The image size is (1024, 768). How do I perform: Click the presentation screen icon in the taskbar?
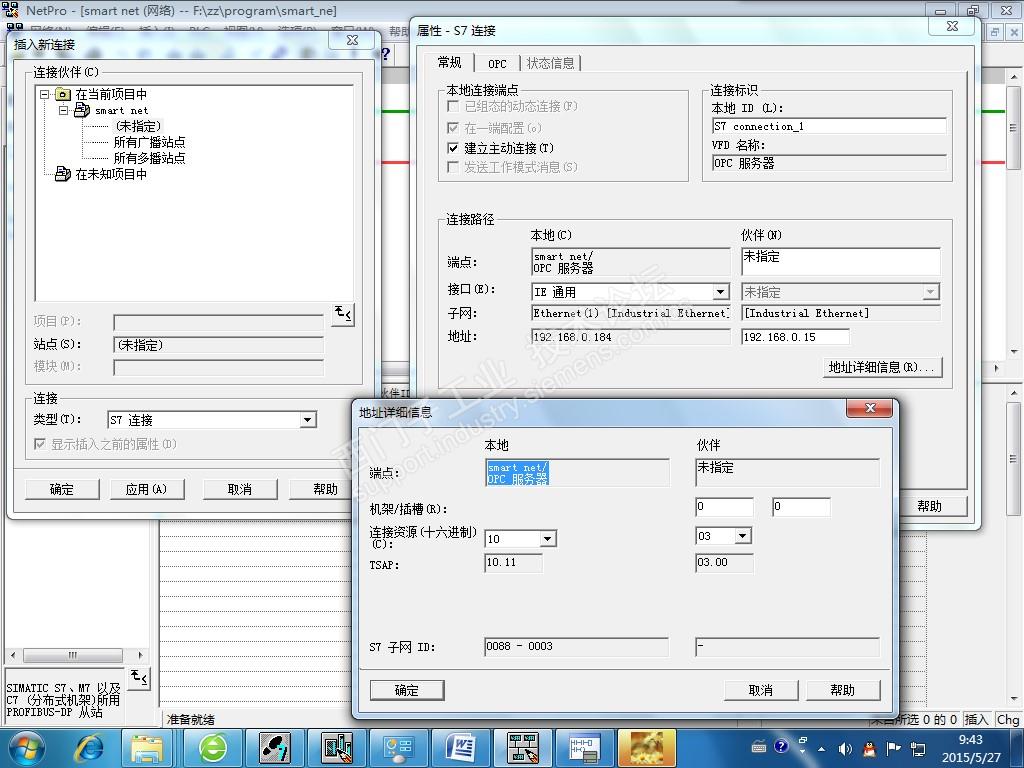(398, 748)
